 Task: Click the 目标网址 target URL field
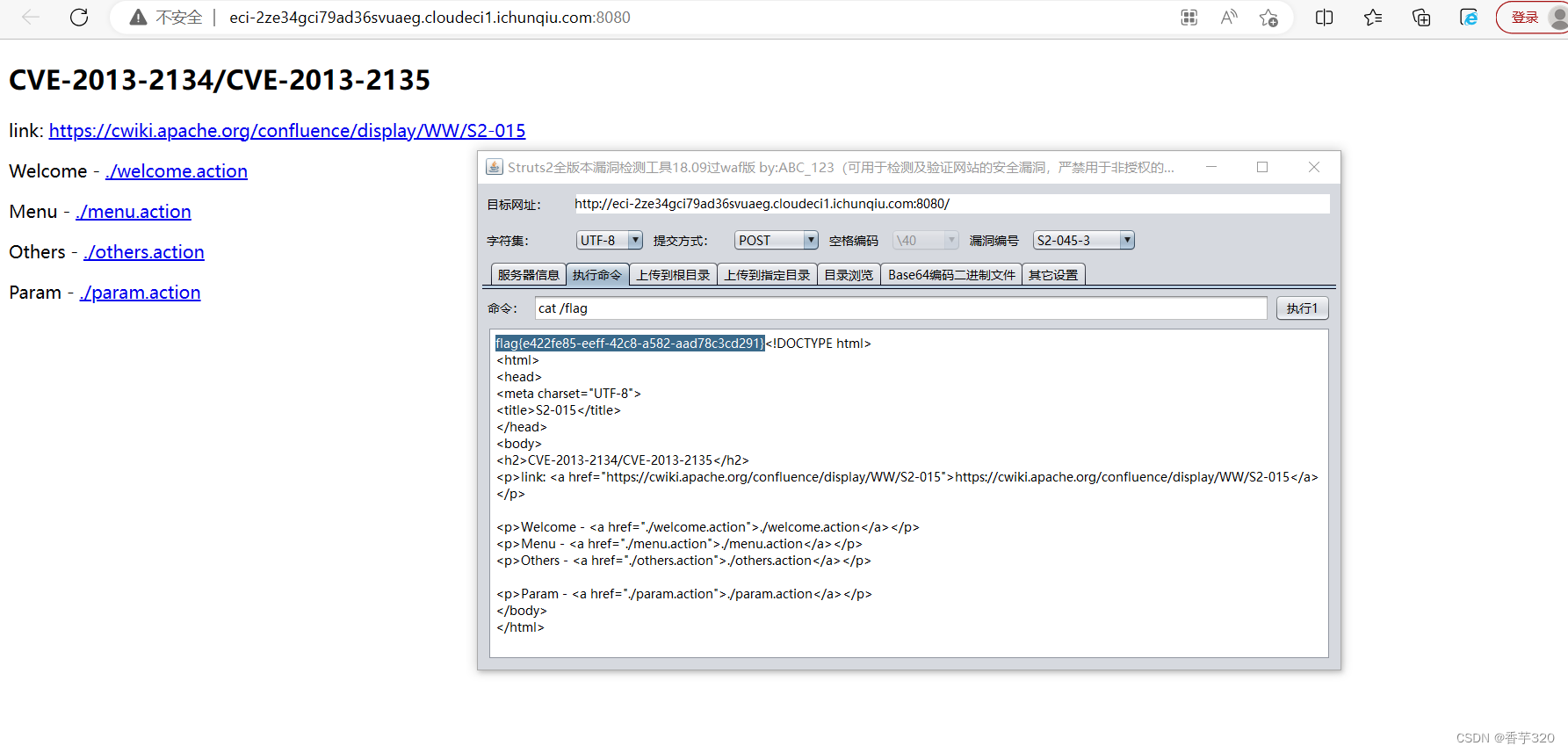tap(951, 204)
